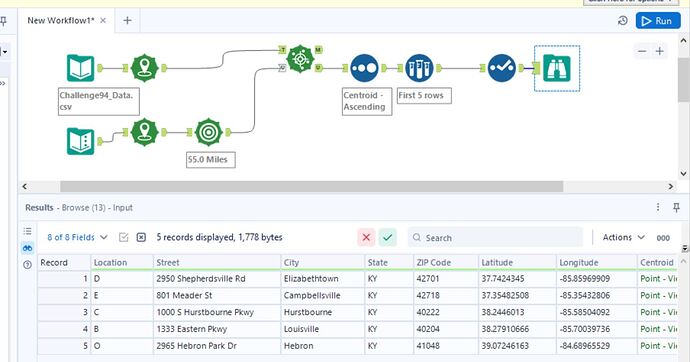Click the Spatial Match U output anchor
The width and height of the screenshot is (690, 362).
pyautogui.click(x=318, y=68)
